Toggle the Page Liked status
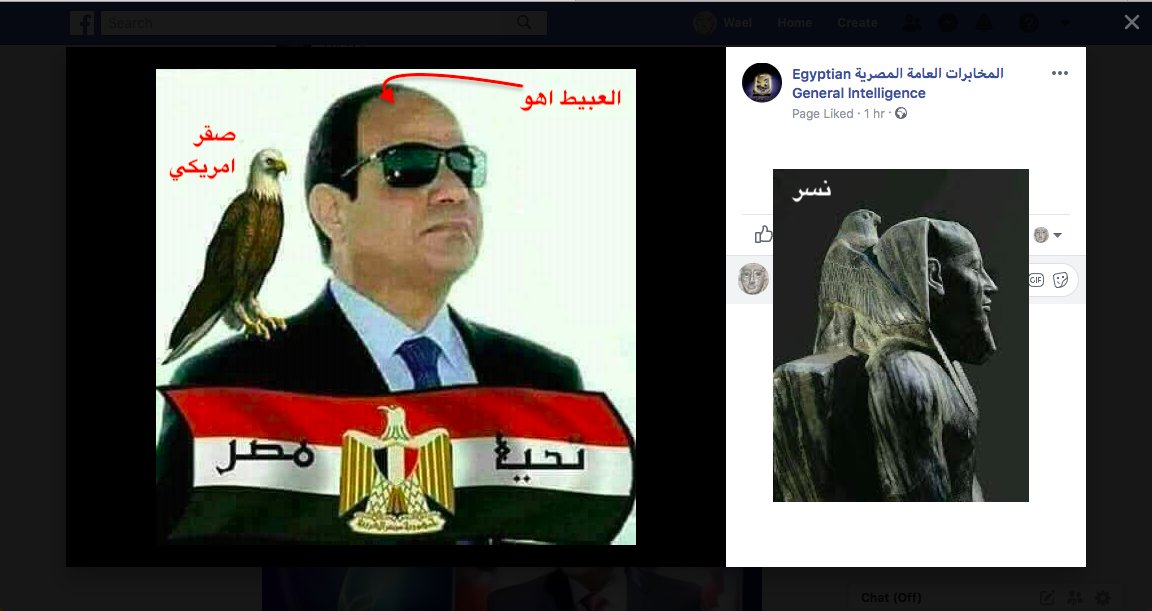The height and width of the screenshot is (611, 1152). coord(823,114)
